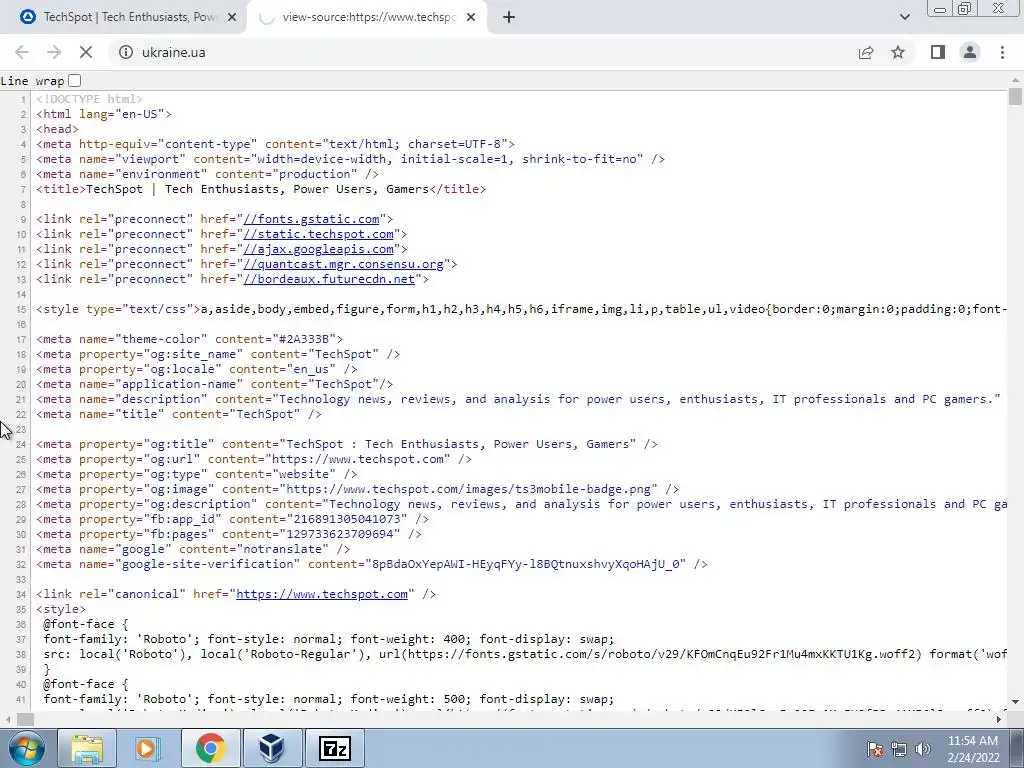Click the <!DOCTYPE html> line

click(x=89, y=99)
